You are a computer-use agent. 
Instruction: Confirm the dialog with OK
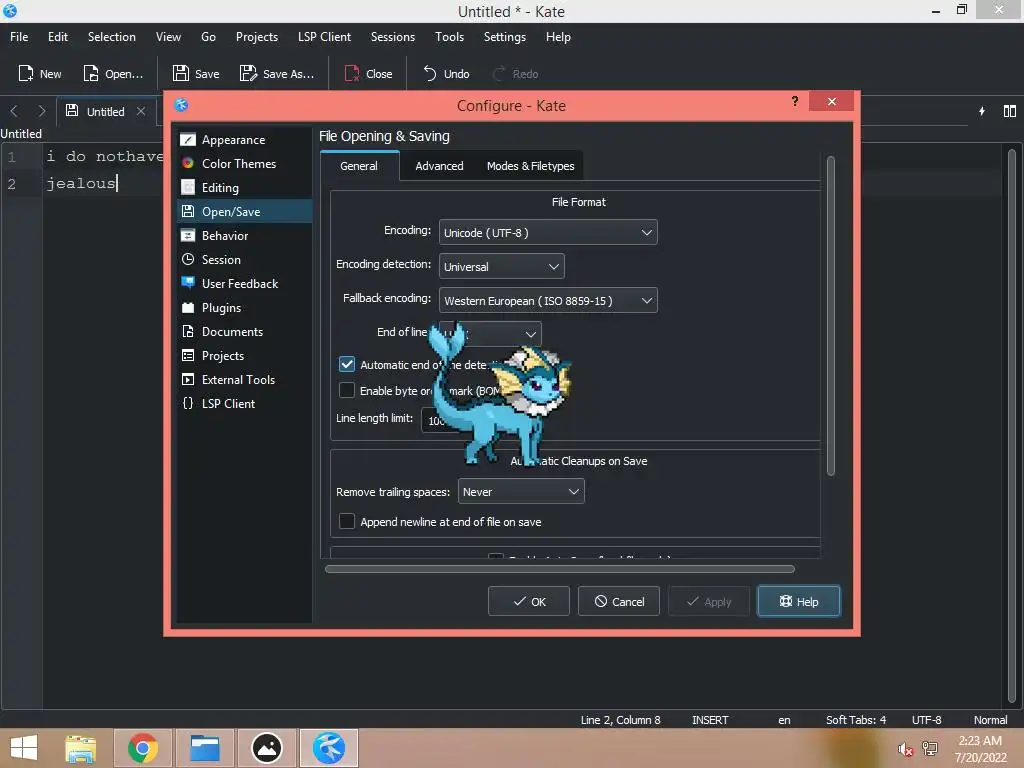tap(529, 601)
